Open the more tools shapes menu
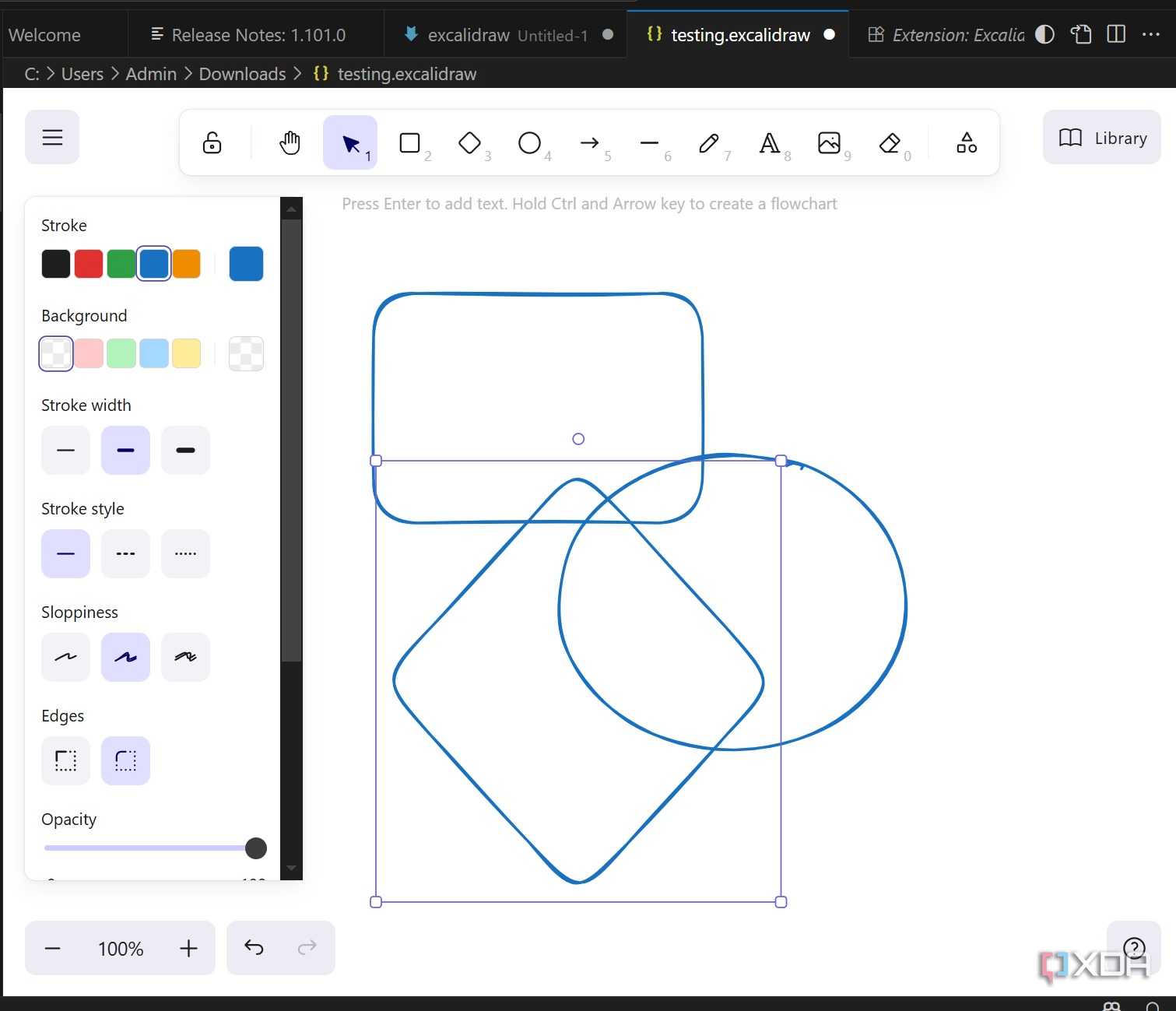Image resolution: width=1176 pixels, height=1011 pixels. tap(967, 143)
